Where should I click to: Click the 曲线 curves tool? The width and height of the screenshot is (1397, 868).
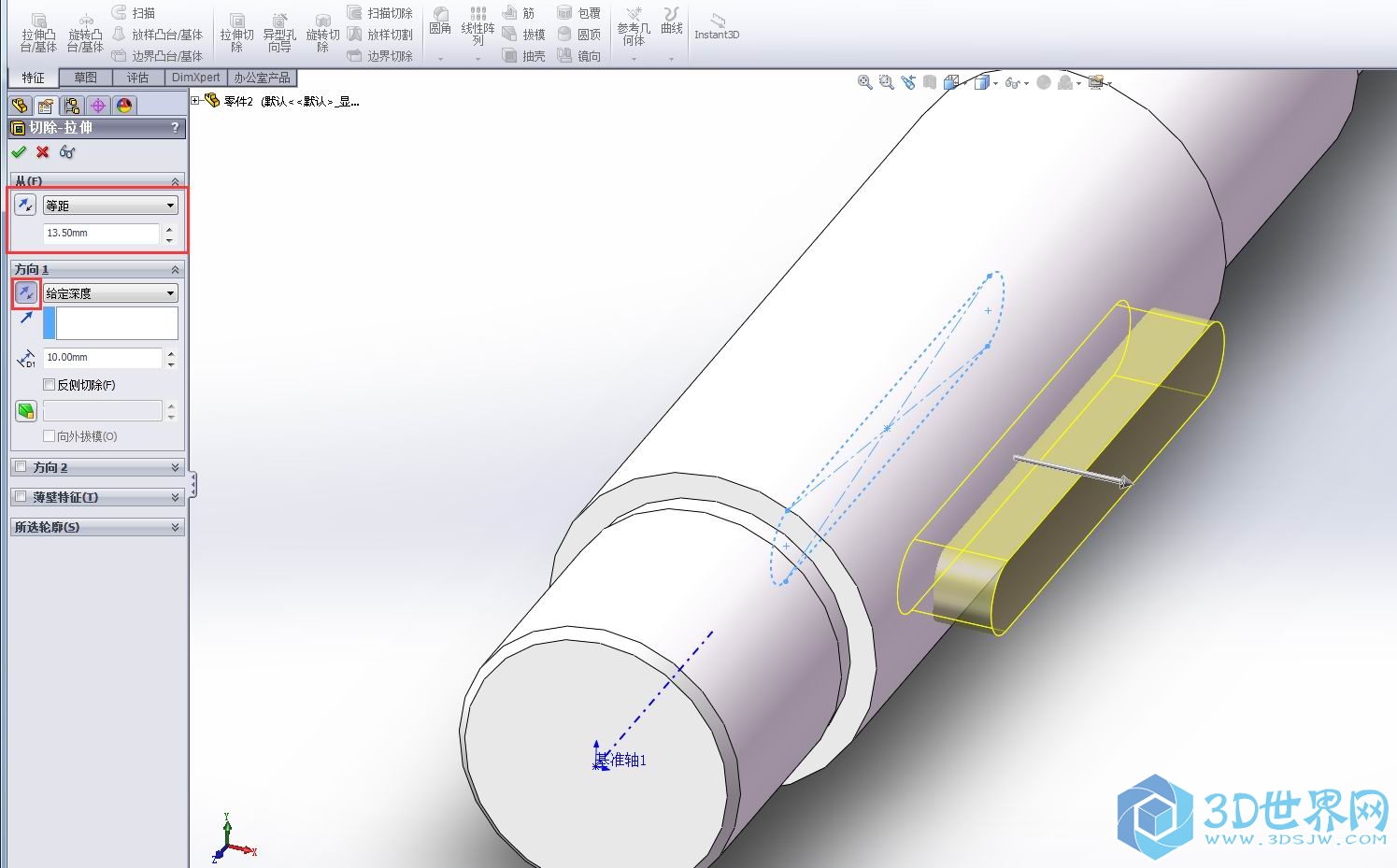(671, 21)
